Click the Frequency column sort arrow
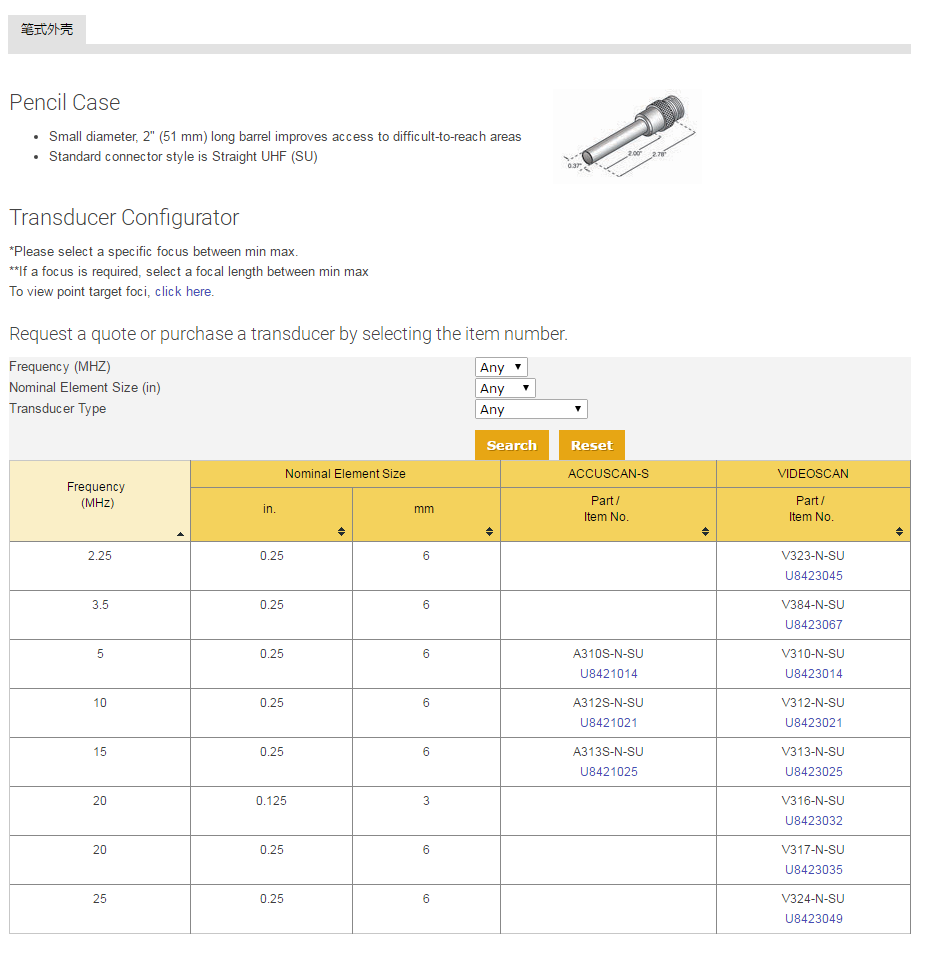Screen dimensions: 937x973 (180, 534)
